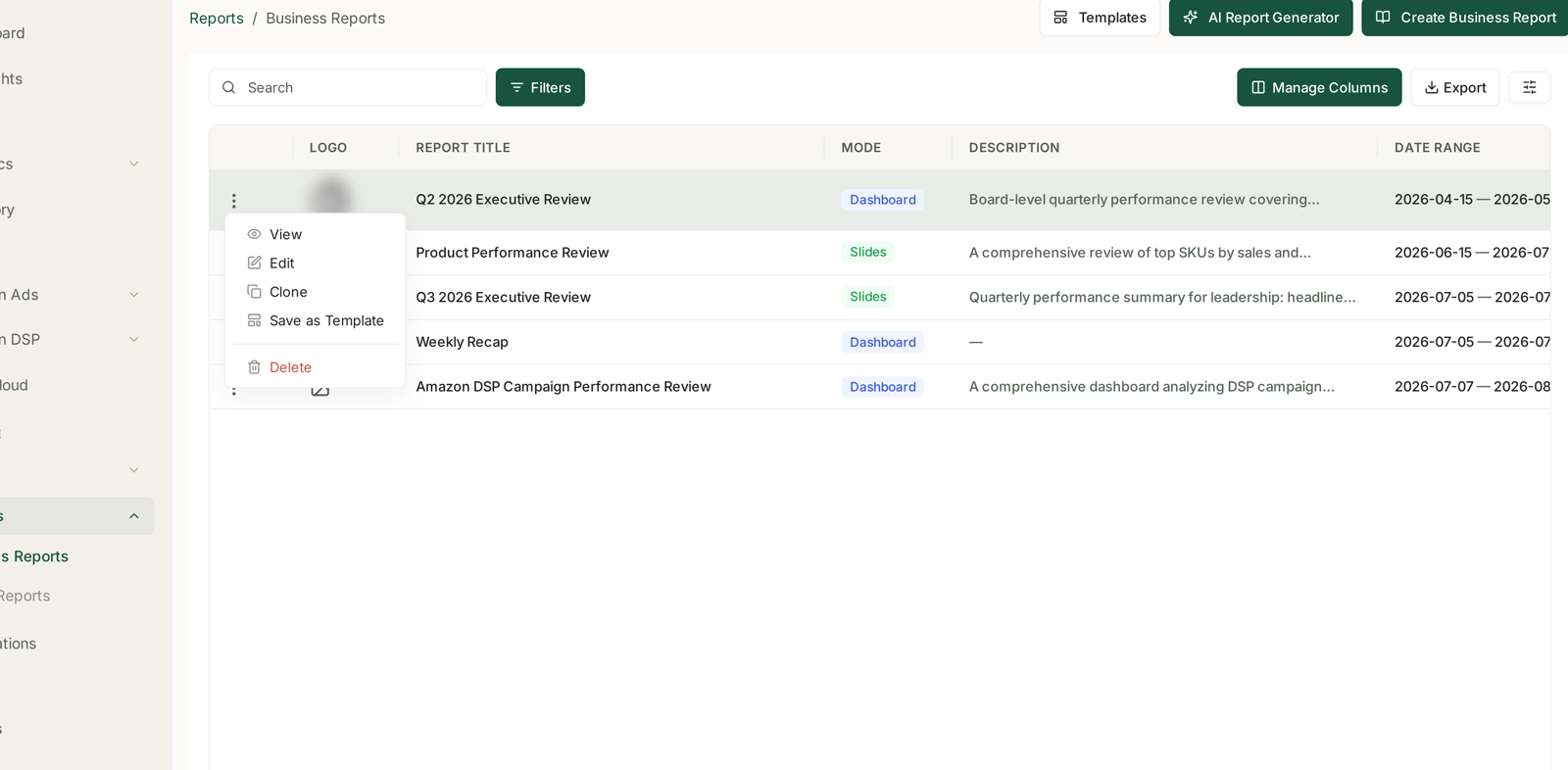
Task: Click the 'Board-level quarterly performance review' description
Action: [x=1144, y=200]
